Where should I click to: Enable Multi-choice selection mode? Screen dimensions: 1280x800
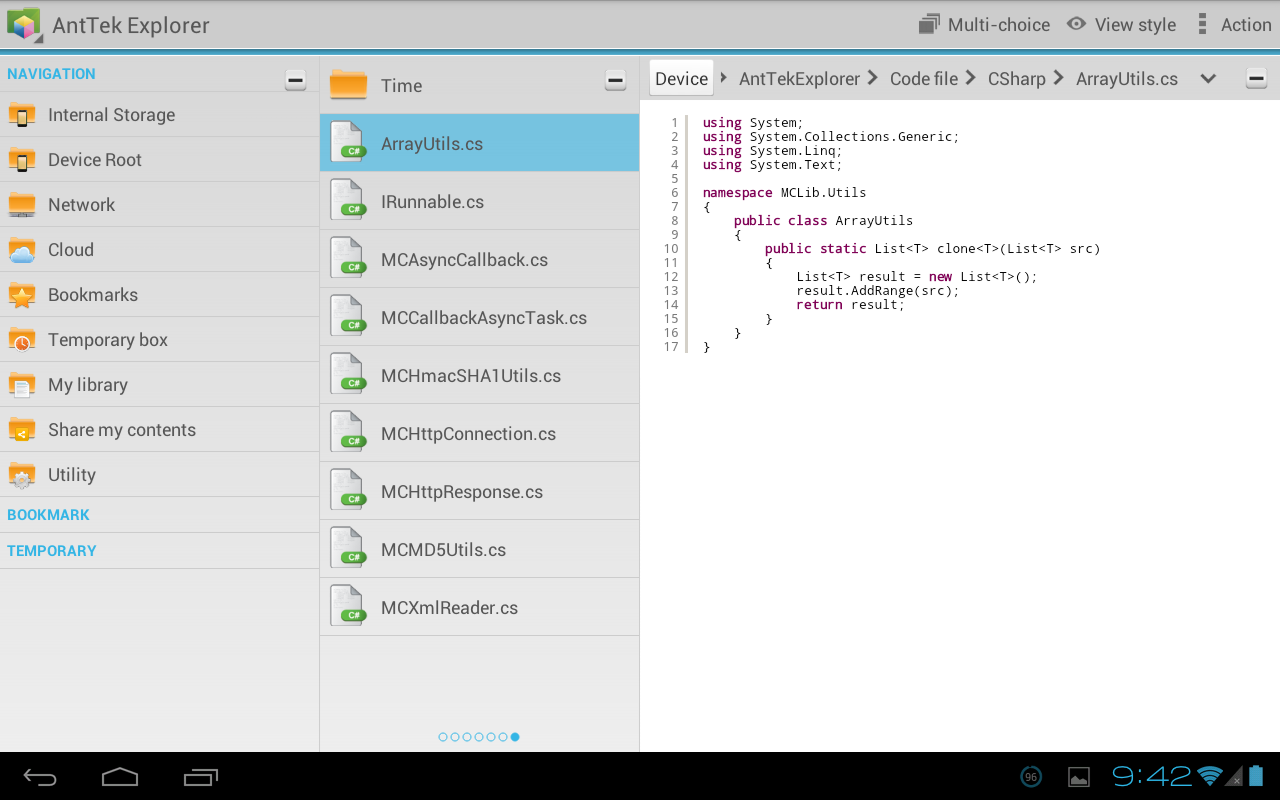(984, 24)
